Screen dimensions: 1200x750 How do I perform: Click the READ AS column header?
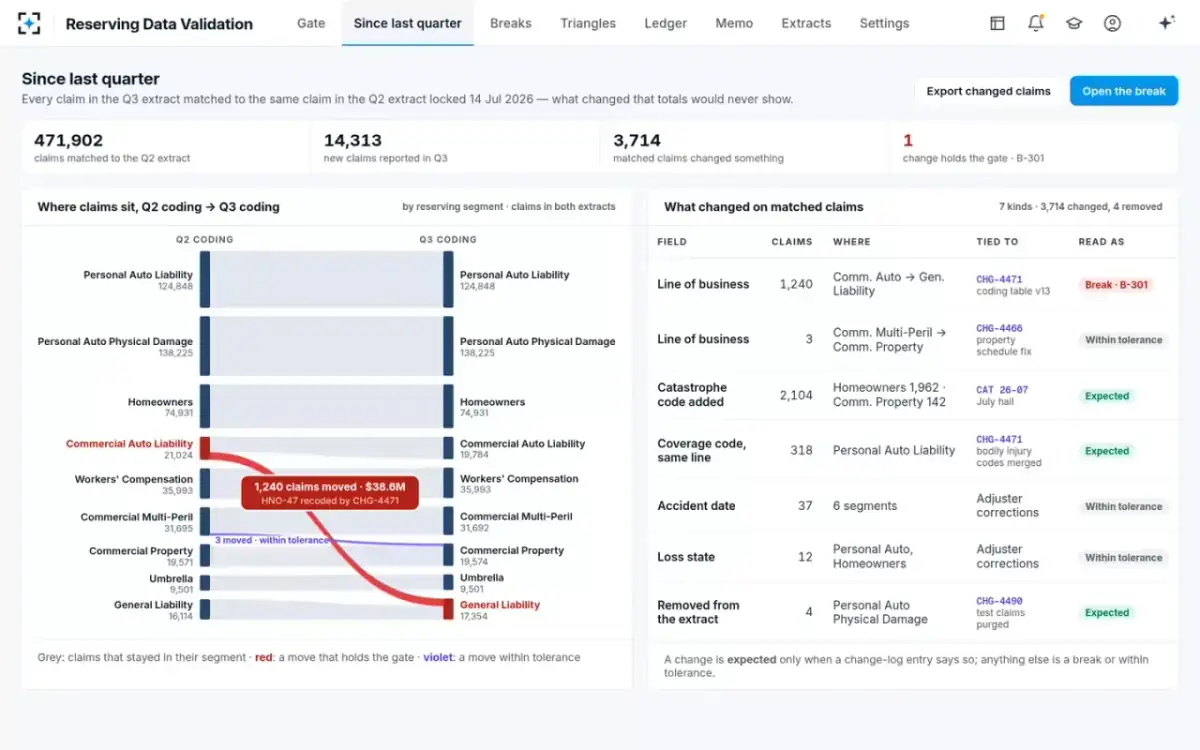[1100, 242]
